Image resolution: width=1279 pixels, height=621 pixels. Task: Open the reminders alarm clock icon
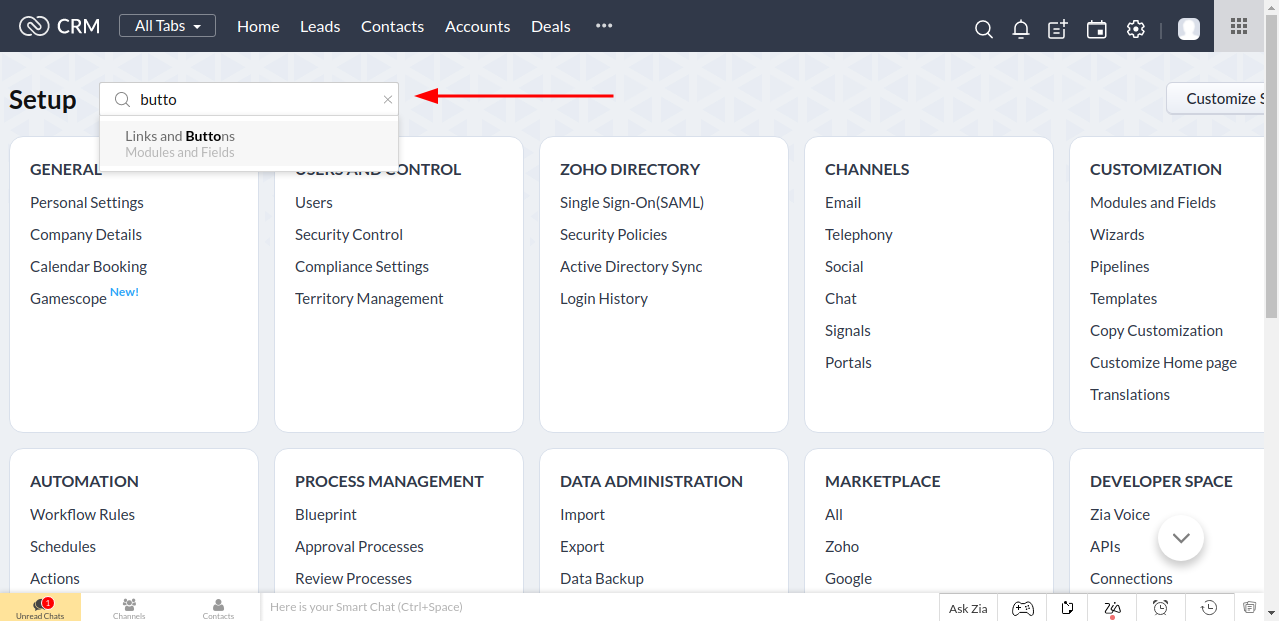tap(1160, 607)
